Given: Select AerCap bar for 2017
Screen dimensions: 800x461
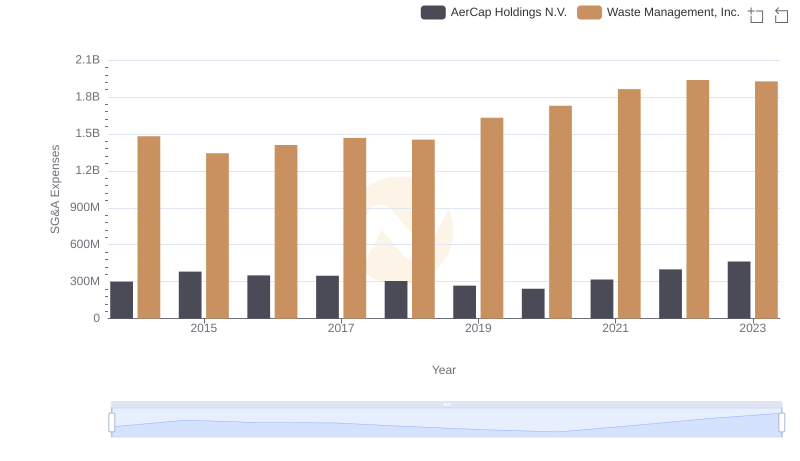Looking at the screenshot, I should tap(328, 297).
